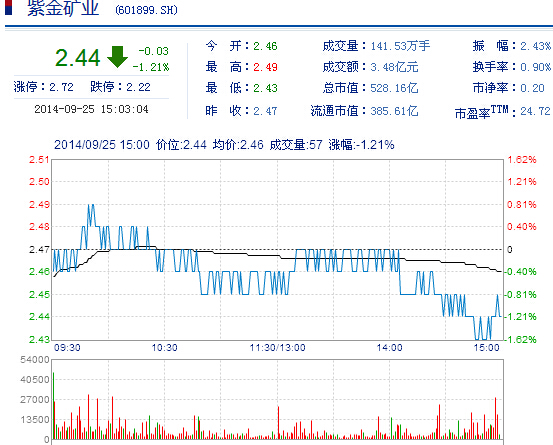Viewport: 553px width, 445px height.
Task: Click the 总市值 market cap 528.16亿
Action: [394, 88]
